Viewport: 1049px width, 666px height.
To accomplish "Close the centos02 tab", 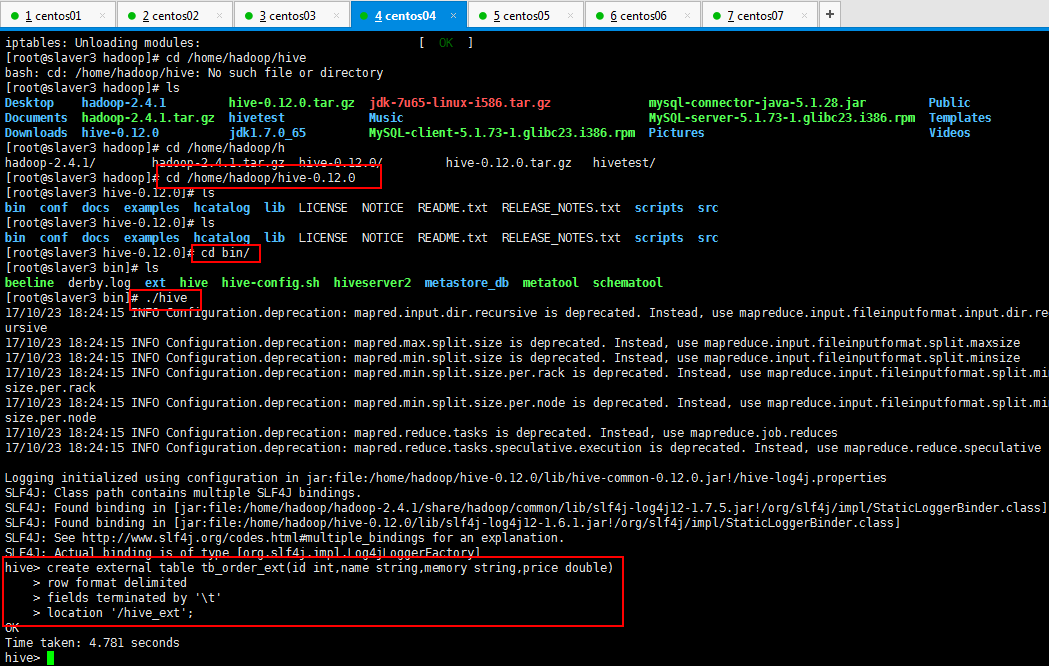I will [x=219, y=15].
